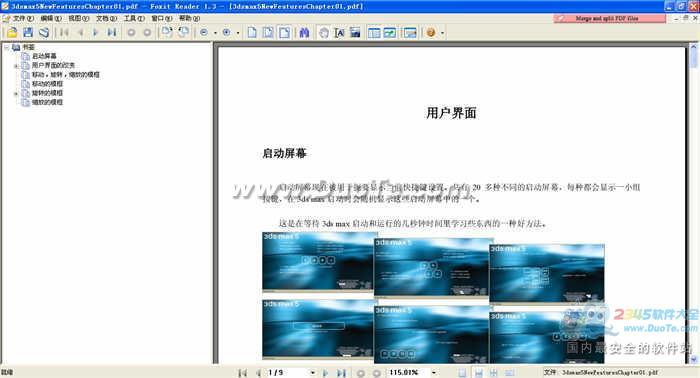Select the 移动的模框 bookmark
The height and width of the screenshot is (378, 700).
point(47,84)
